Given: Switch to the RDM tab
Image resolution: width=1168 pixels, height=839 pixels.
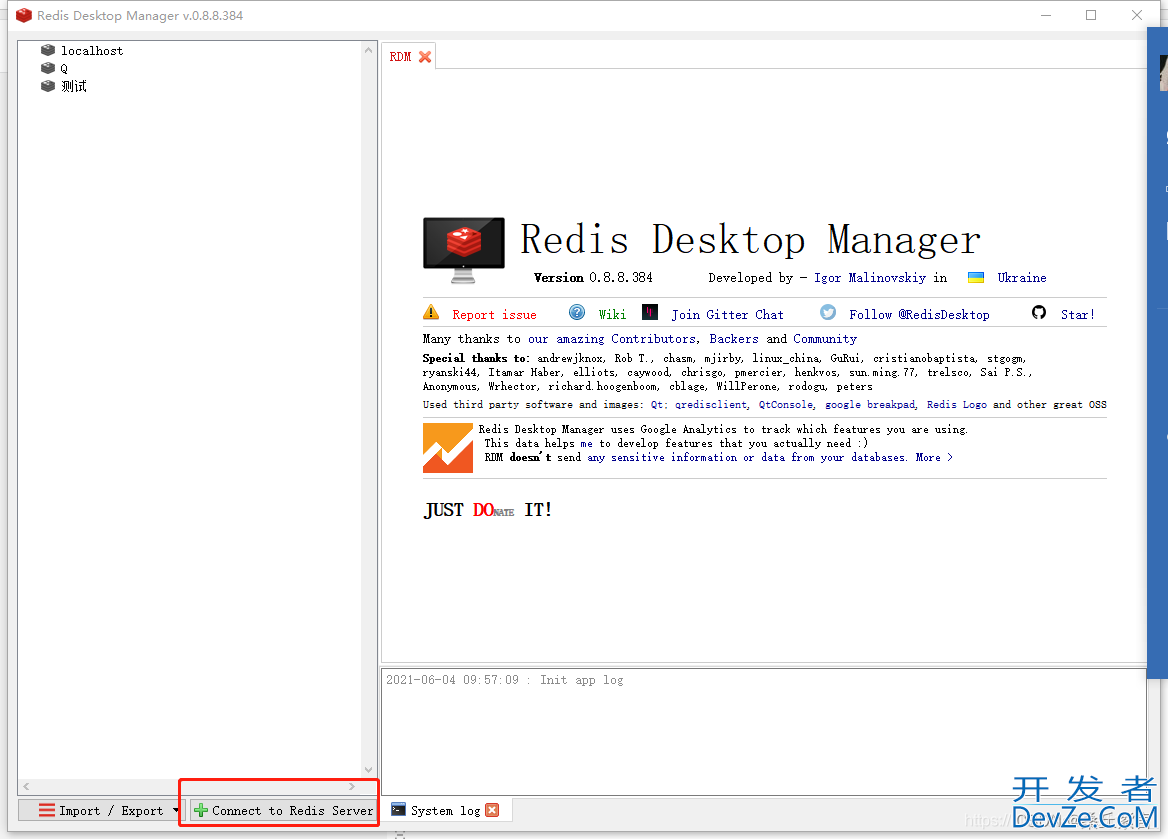Looking at the screenshot, I should tap(400, 57).
